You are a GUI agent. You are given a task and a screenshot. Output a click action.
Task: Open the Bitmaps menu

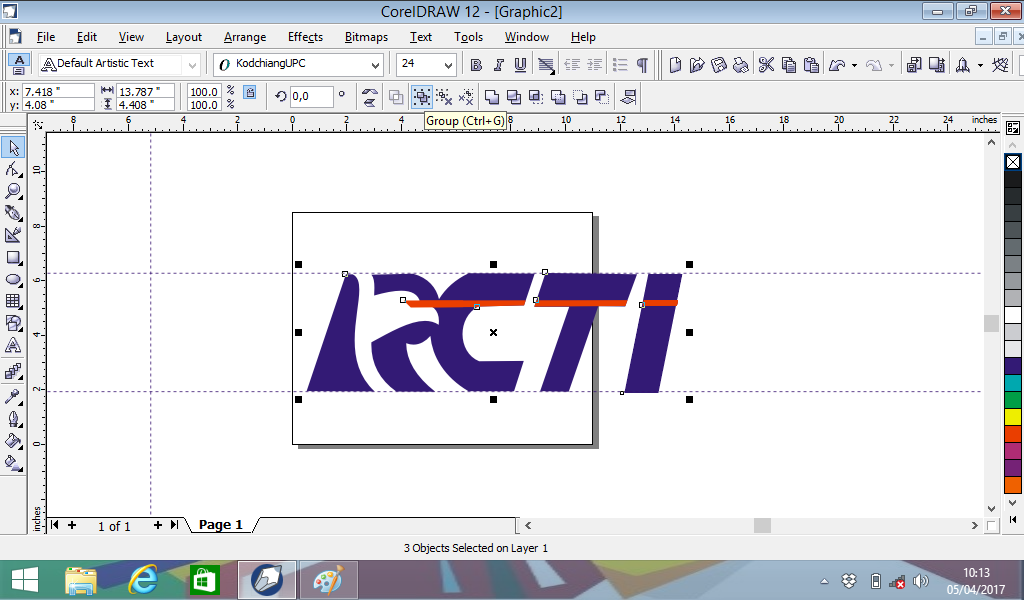point(365,37)
